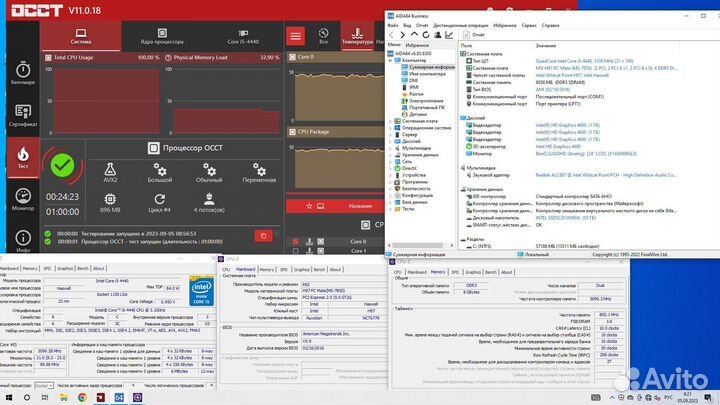Viewport: 720px width, 405px height.
Task: Select Имя компьютера in AIDA64 tree
Action: 427,74
